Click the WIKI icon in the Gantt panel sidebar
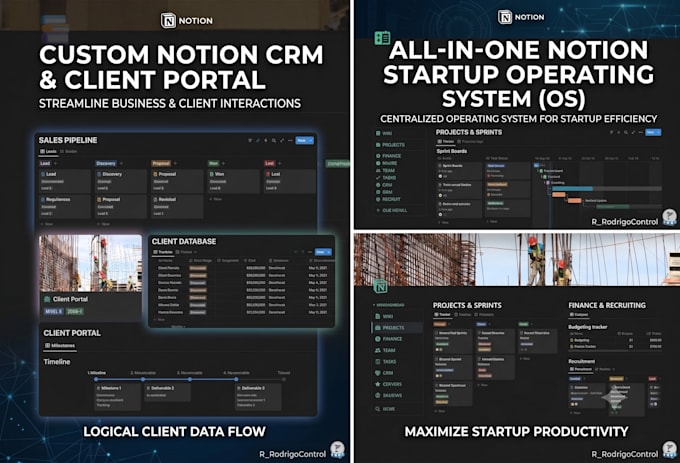This screenshot has width=680, height=463. (x=378, y=134)
